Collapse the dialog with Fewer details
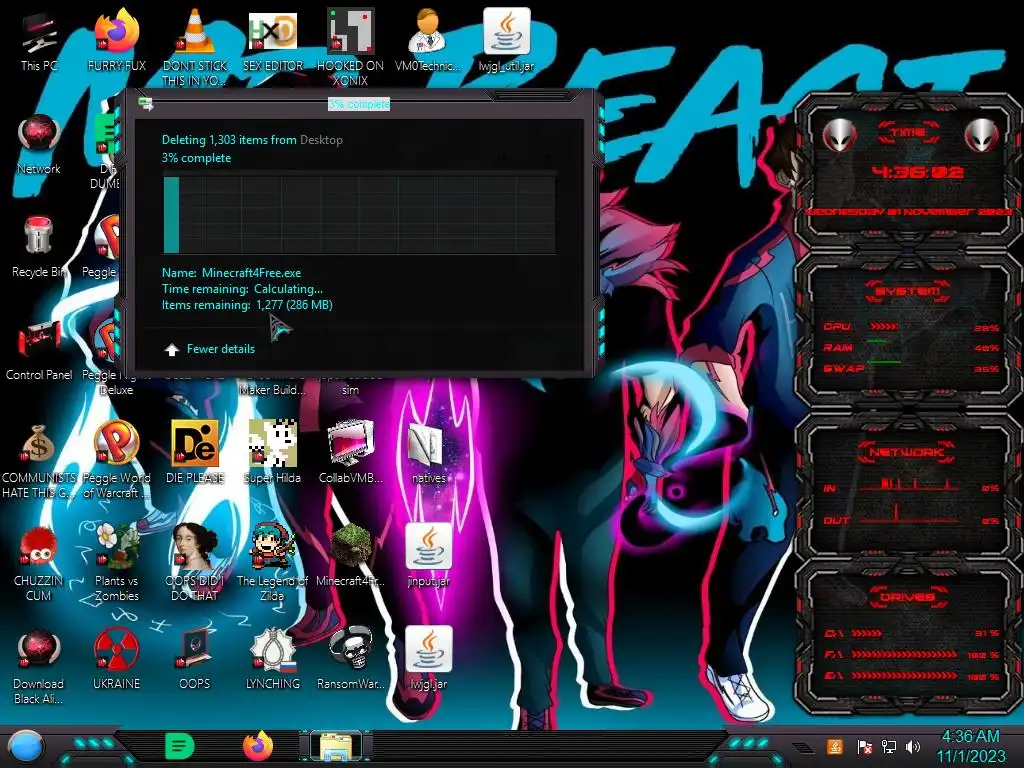This screenshot has height=768, width=1024. [x=210, y=349]
